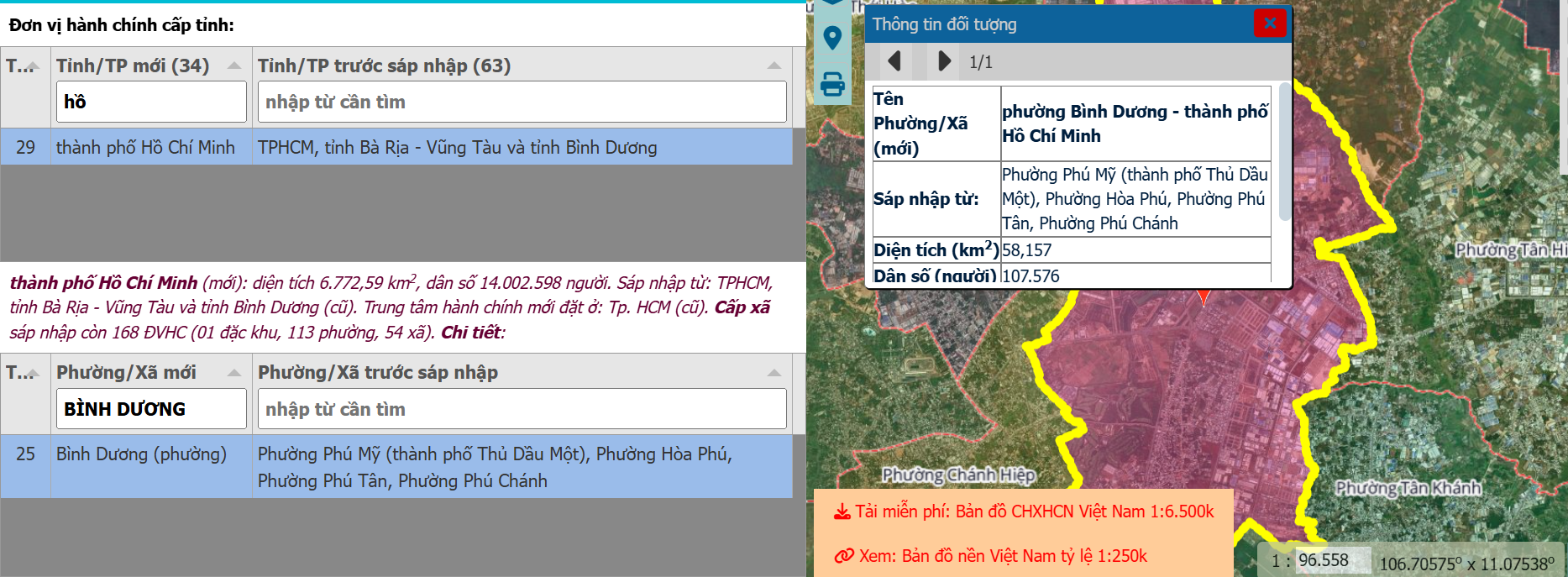Click the province search field containing 'hồ'
Image resolution: width=1568 pixels, height=577 pixels.
point(151,102)
